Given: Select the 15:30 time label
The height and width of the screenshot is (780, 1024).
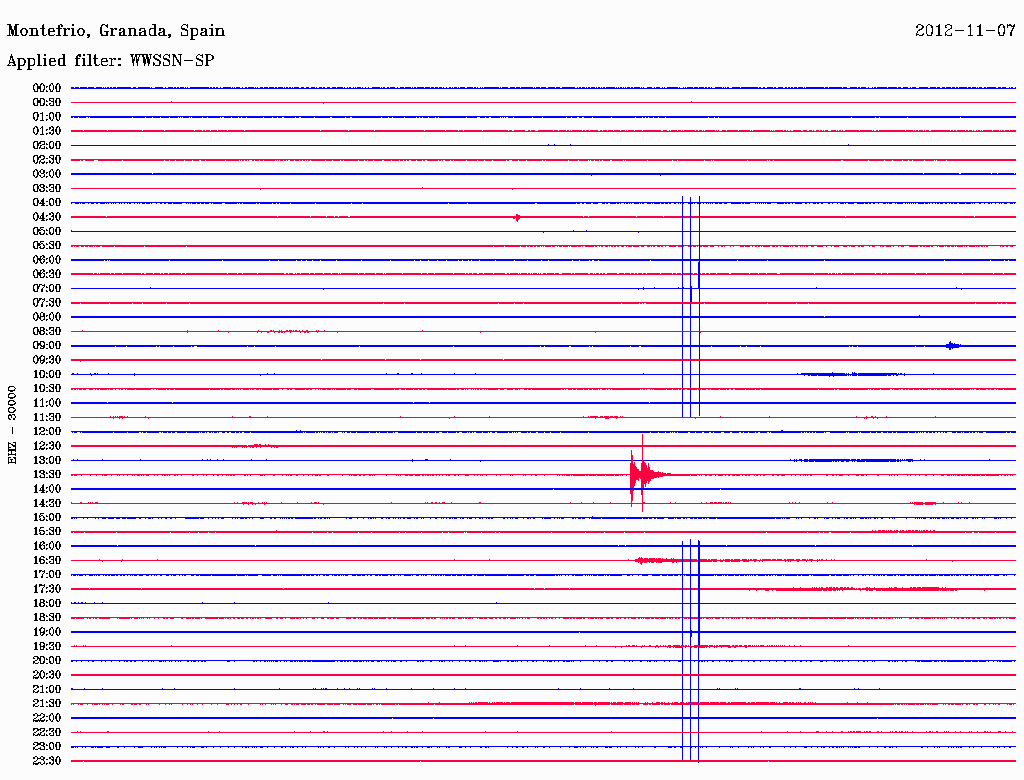Looking at the screenshot, I should (x=47, y=532).
